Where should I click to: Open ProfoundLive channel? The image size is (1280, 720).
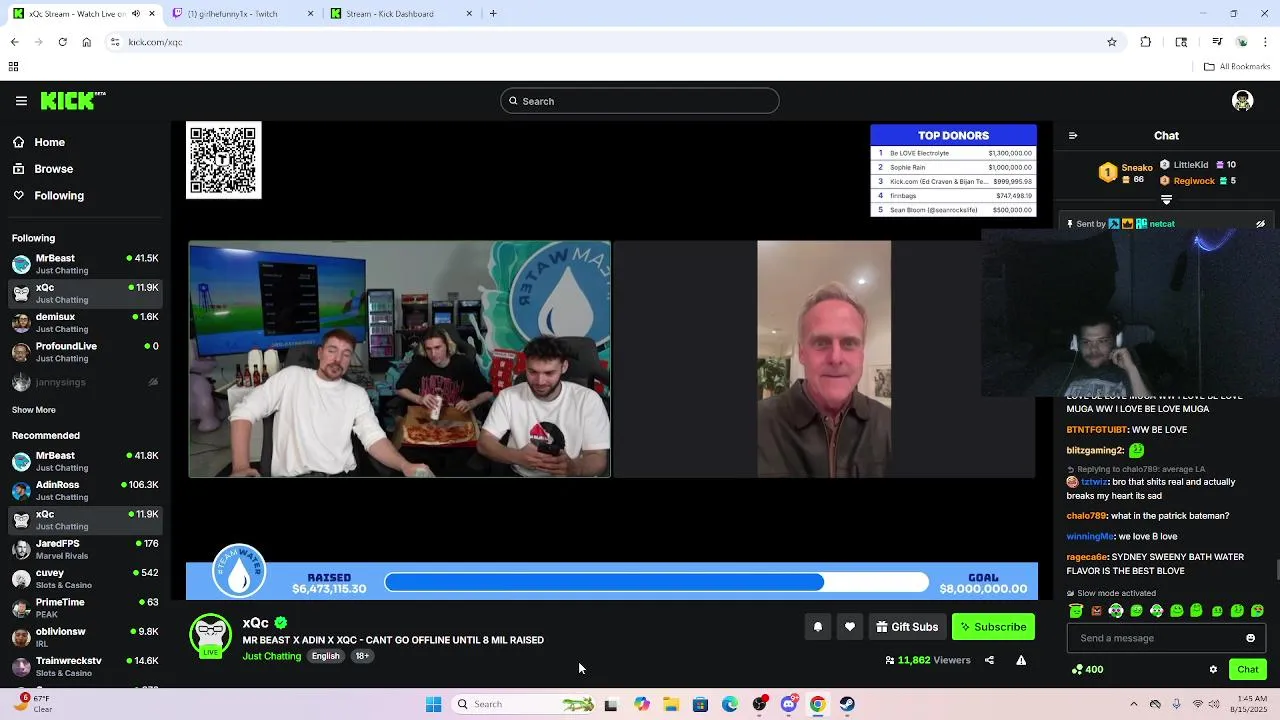(x=85, y=352)
